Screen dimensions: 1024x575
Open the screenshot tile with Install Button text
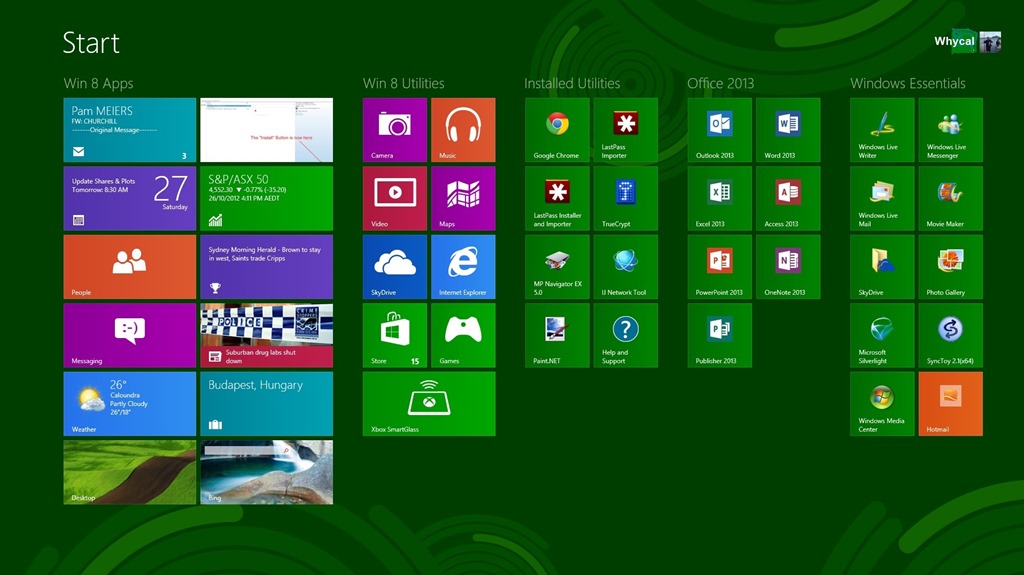pos(266,130)
